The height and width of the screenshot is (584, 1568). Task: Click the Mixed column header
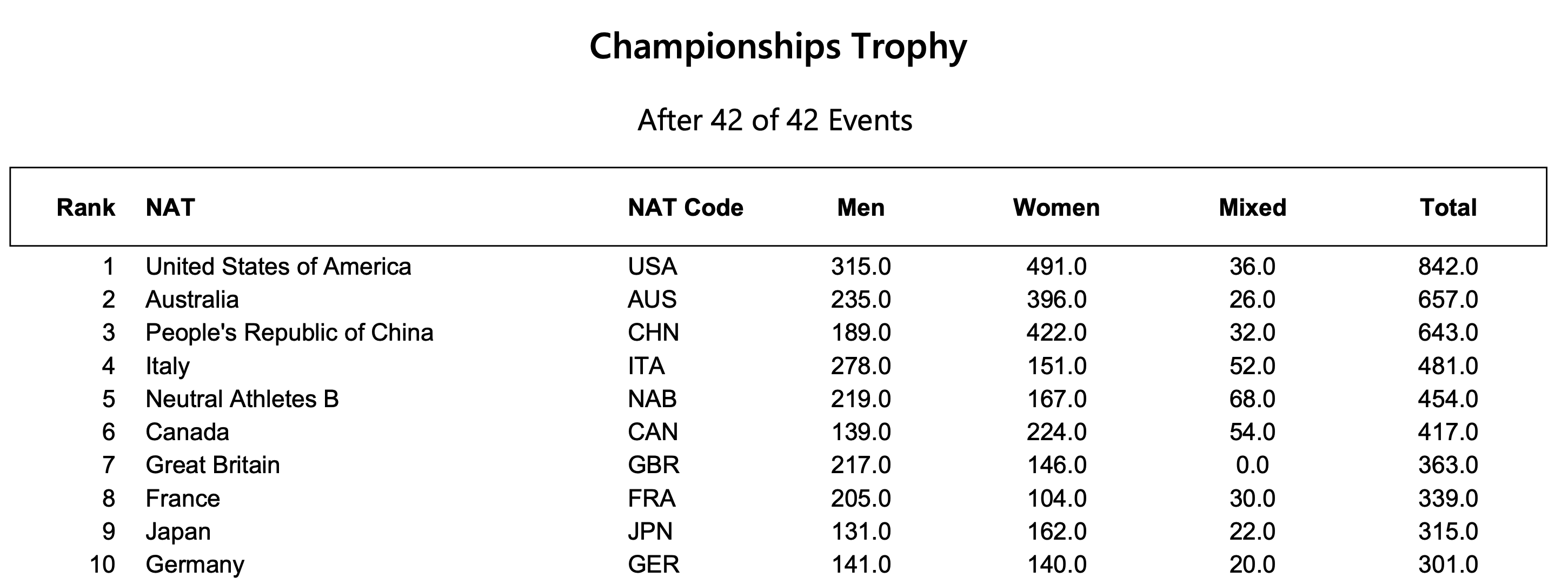[1252, 208]
